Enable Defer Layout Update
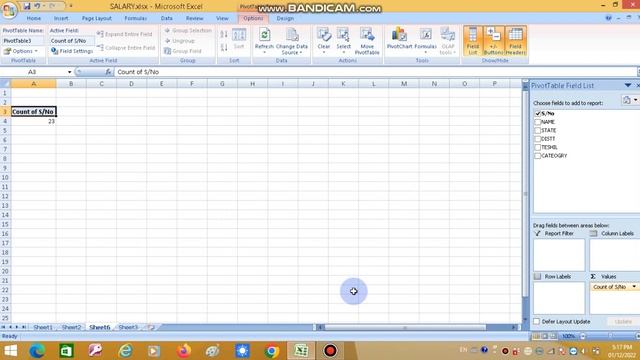 537,322
